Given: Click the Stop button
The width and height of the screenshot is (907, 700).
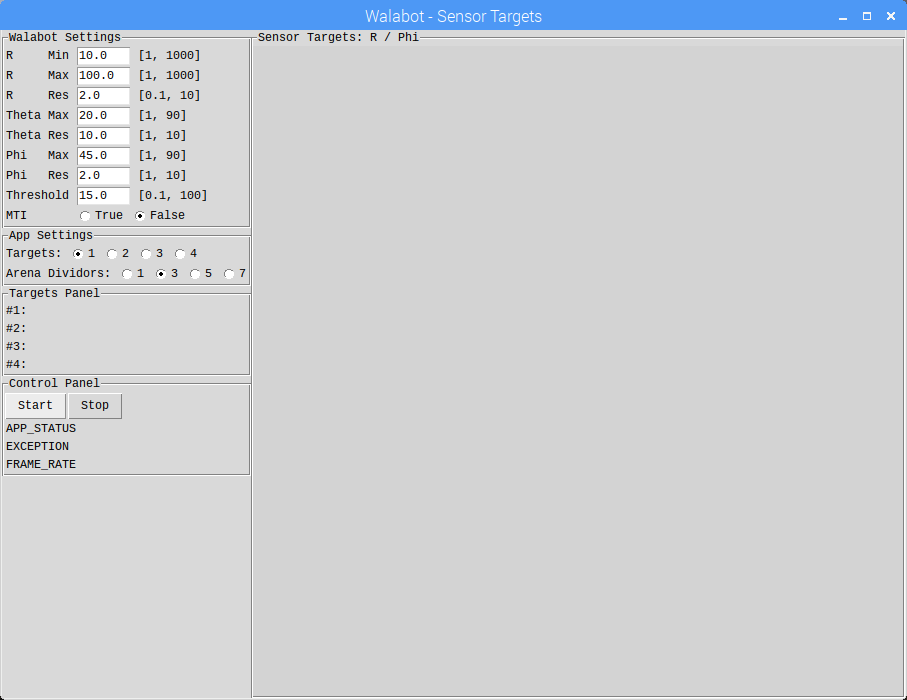Looking at the screenshot, I should pyautogui.click(x=95, y=406).
